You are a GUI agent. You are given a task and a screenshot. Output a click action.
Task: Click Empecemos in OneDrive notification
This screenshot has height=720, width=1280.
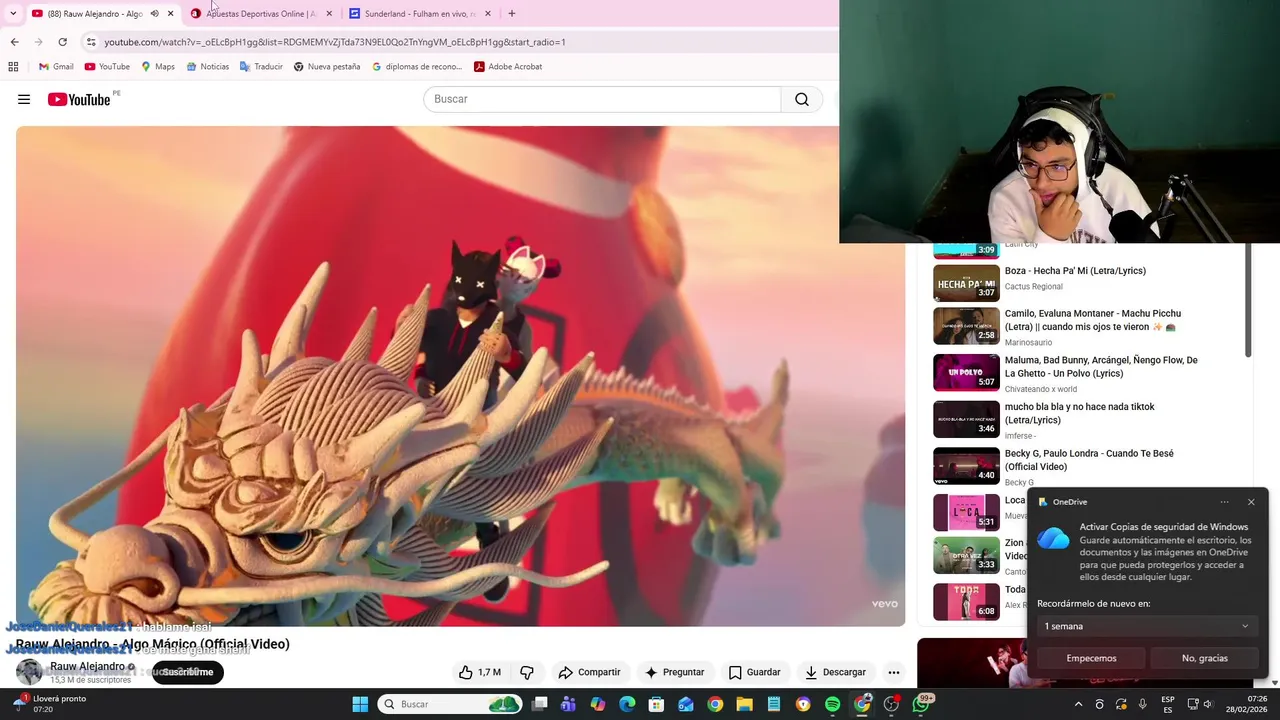click(1091, 658)
